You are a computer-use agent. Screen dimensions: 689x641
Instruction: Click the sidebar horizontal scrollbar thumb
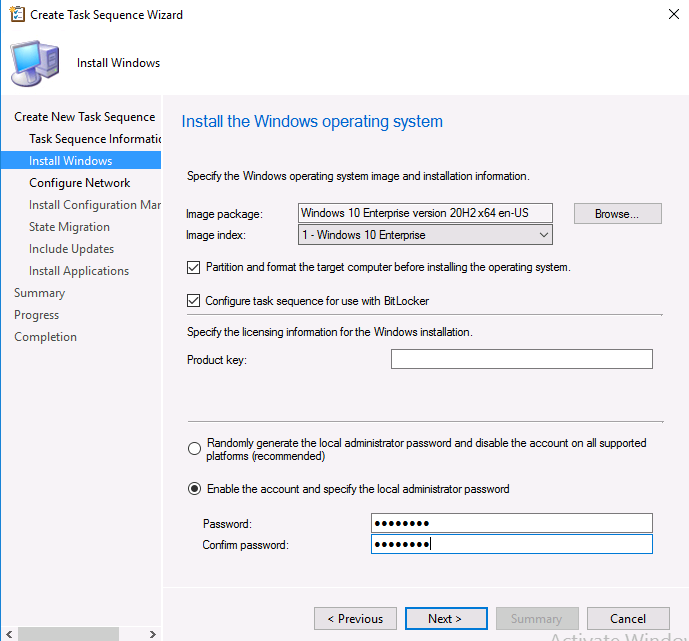point(68,634)
